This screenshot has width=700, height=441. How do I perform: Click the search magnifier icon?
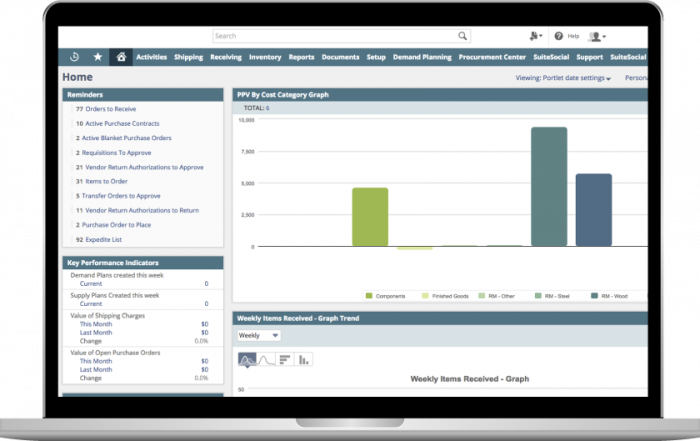pos(462,36)
